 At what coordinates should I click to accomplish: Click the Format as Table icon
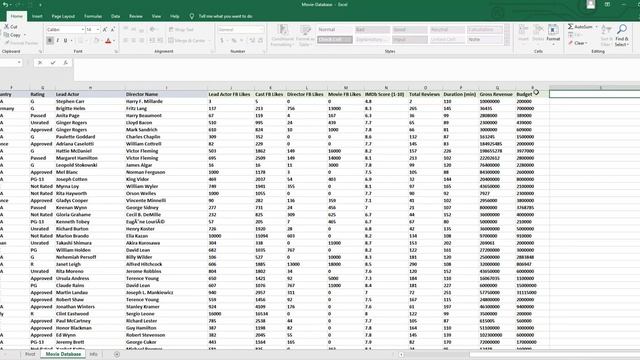tap(305, 35)
